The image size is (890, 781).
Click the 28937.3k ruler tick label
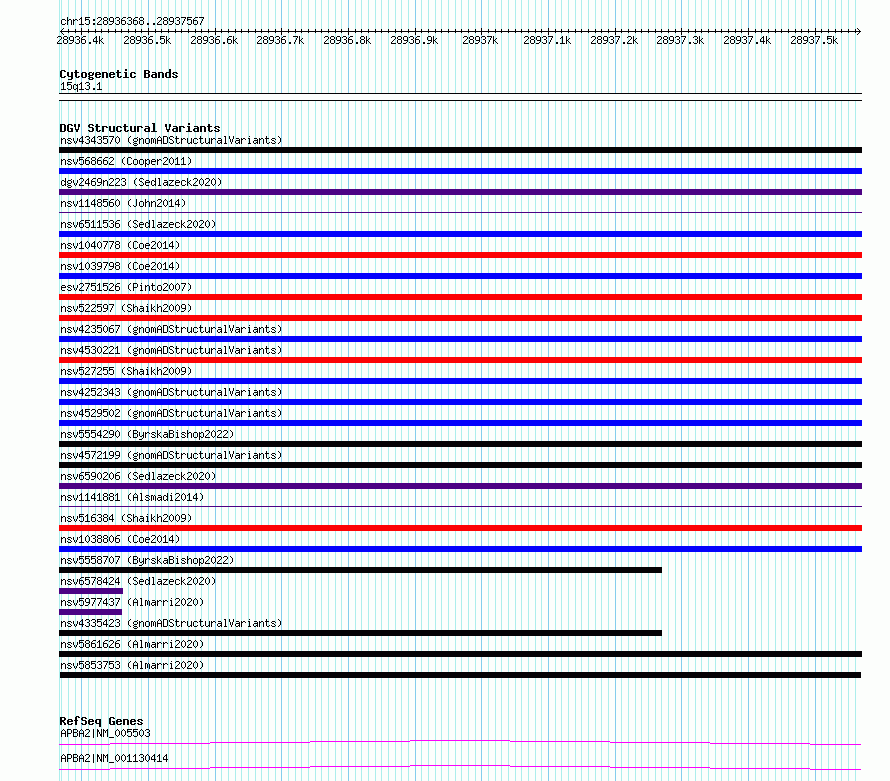tap(680, 40)
